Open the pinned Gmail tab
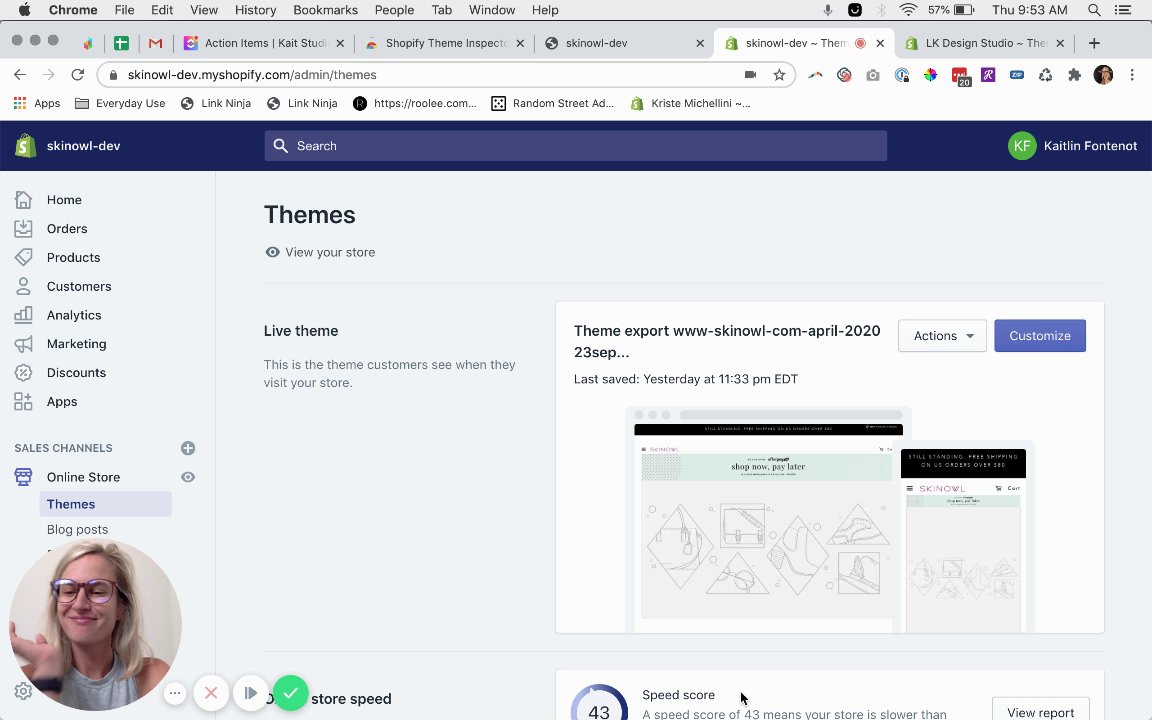 (155, 43)
